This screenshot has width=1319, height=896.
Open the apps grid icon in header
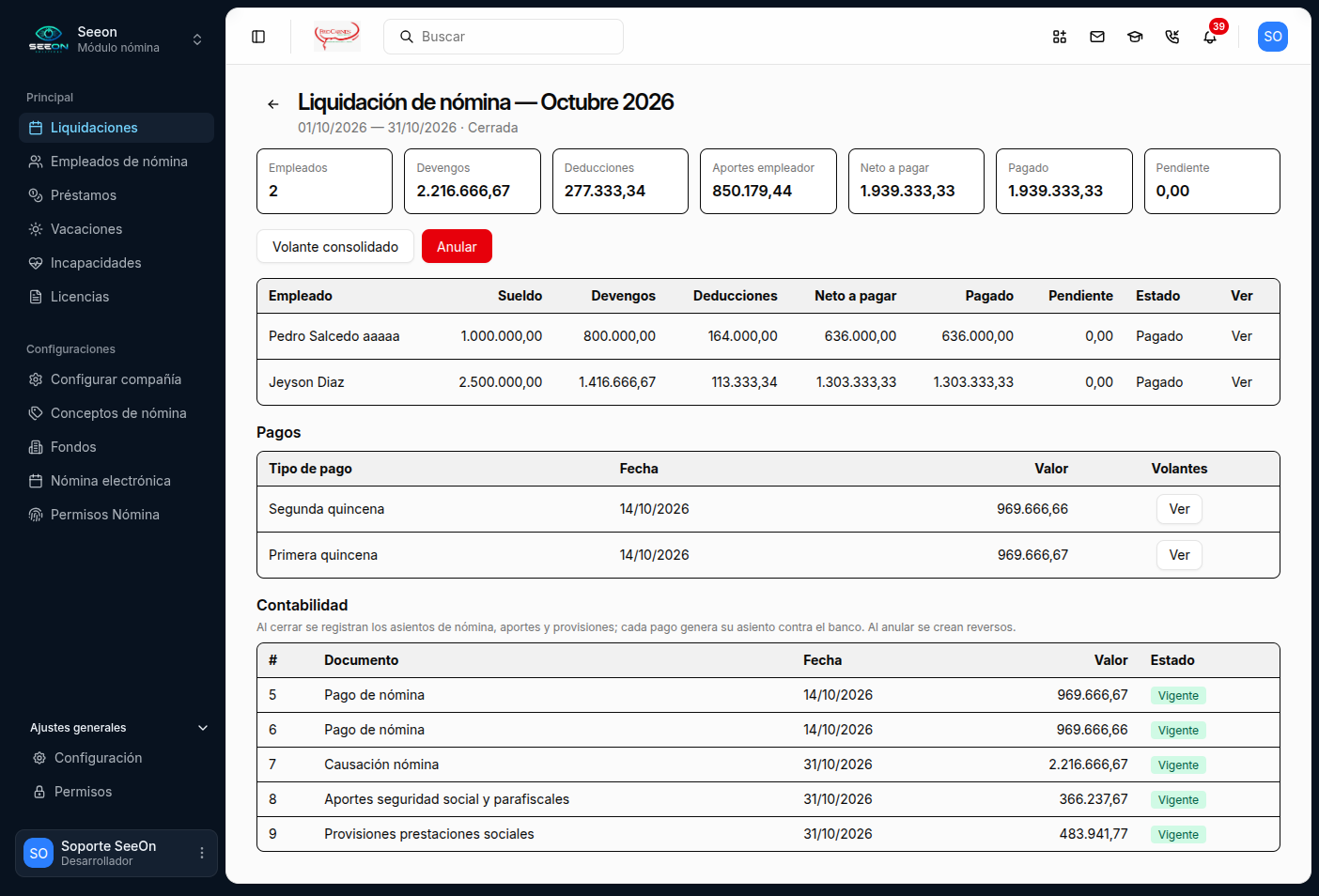tap(1060, 37)
